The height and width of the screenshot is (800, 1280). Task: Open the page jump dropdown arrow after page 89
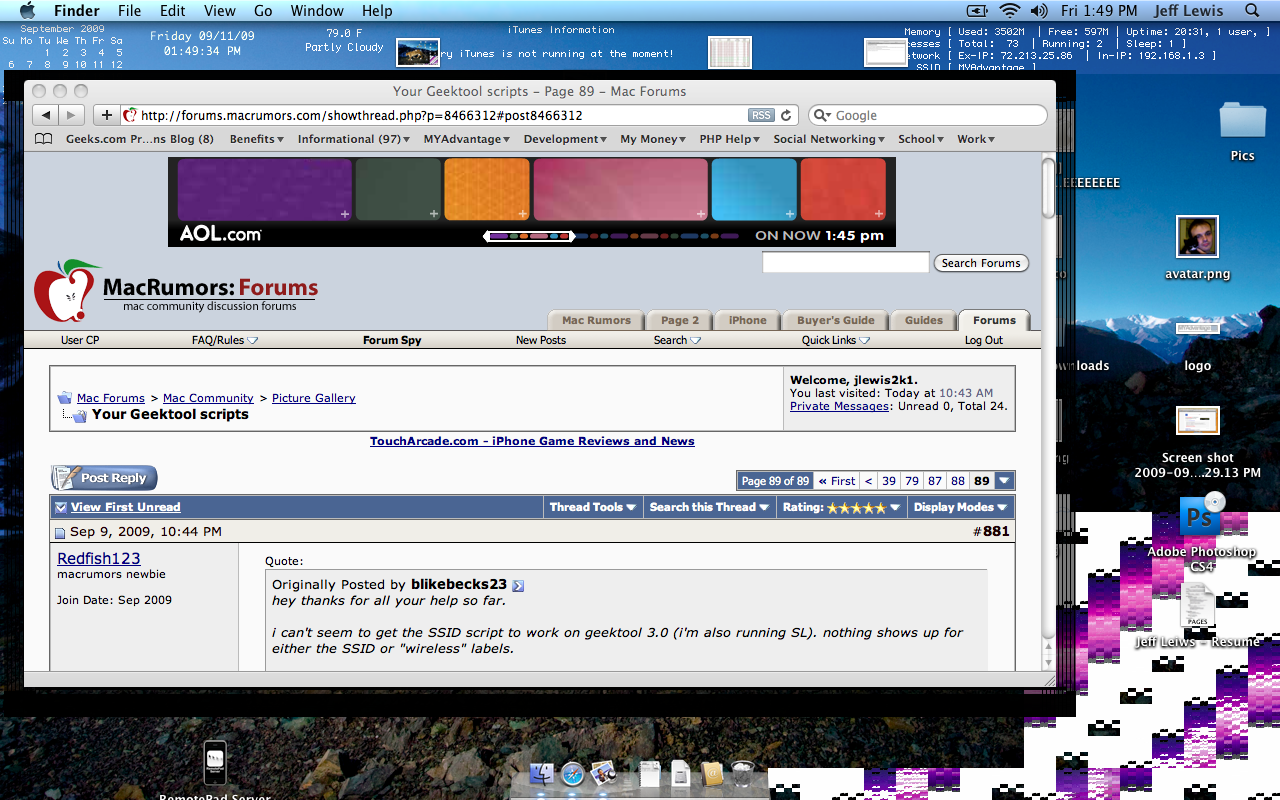point(1005,481)
